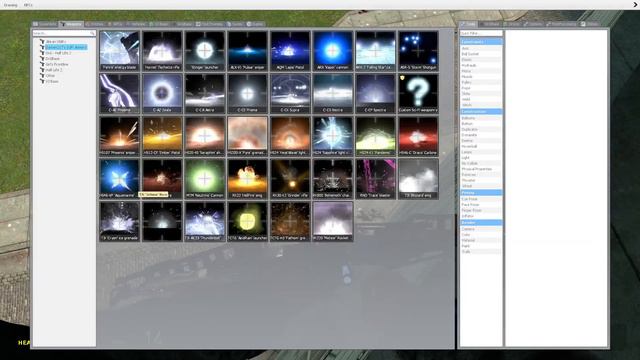640x360 pixels.
Task: Open the Drawing menu in top bar
Action: pos(11,5)
